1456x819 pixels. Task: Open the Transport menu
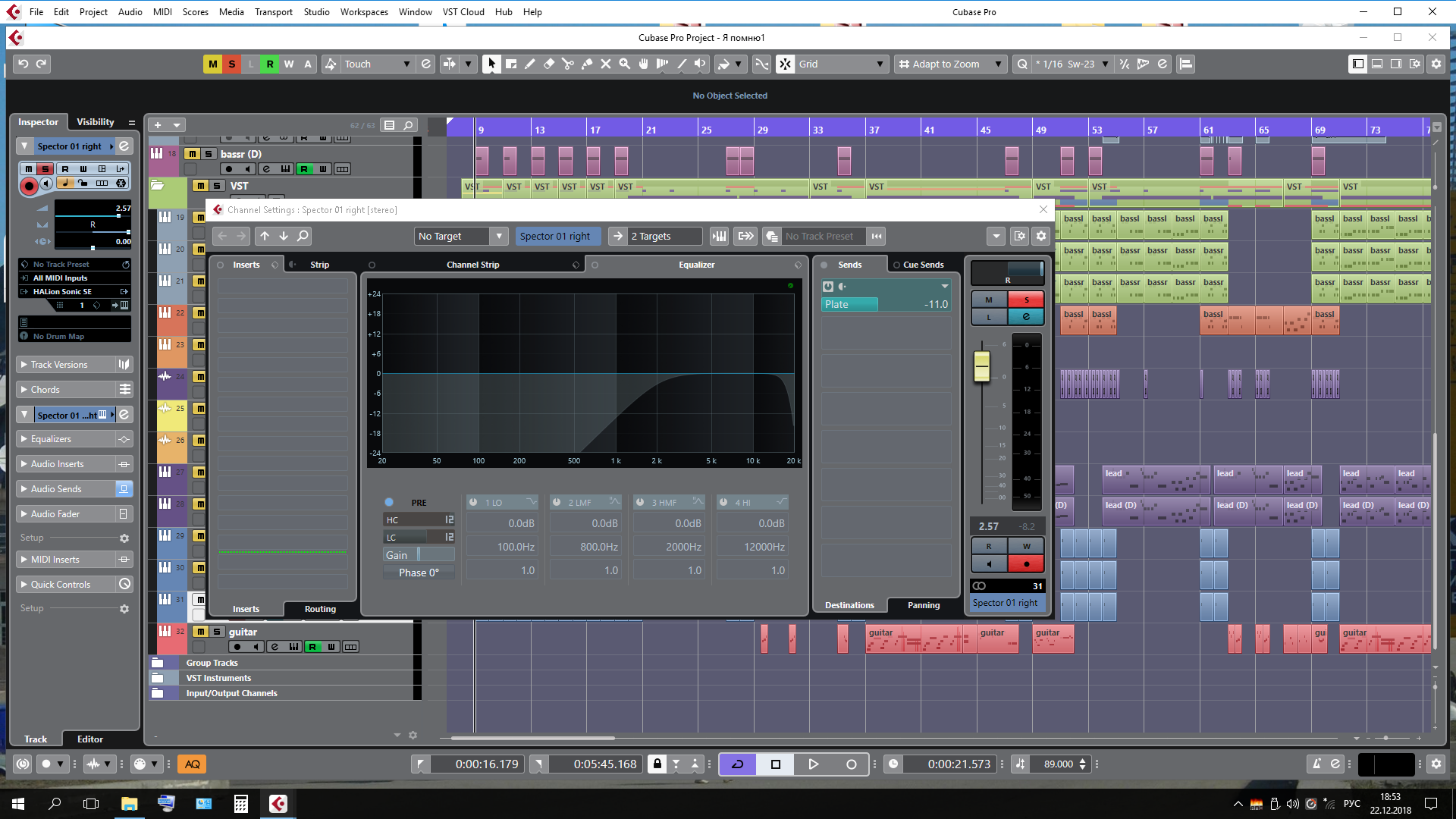pos(273,11)
